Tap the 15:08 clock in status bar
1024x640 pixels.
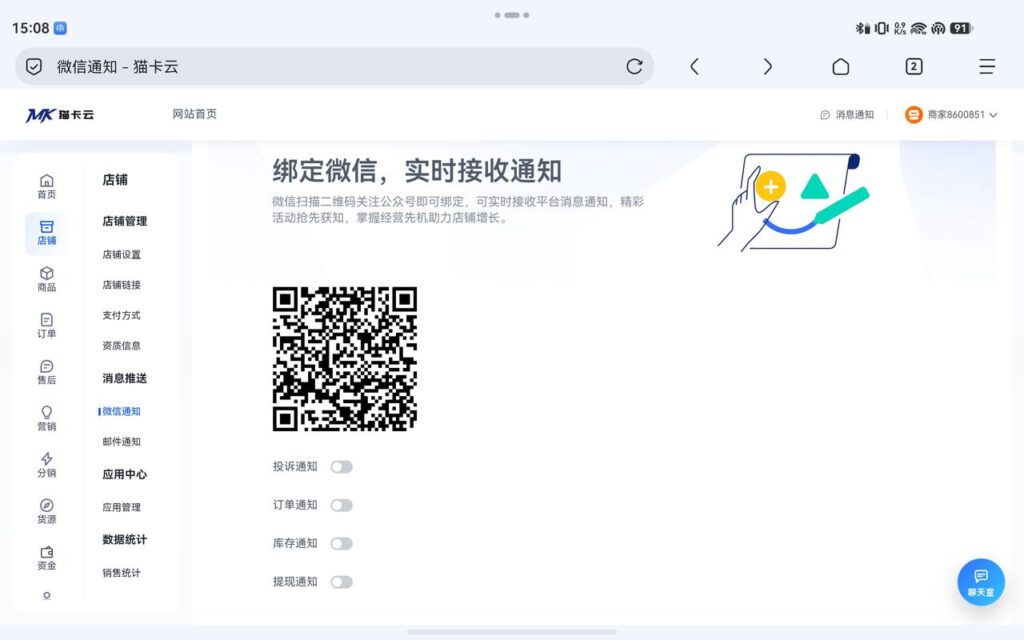[31, 28]
